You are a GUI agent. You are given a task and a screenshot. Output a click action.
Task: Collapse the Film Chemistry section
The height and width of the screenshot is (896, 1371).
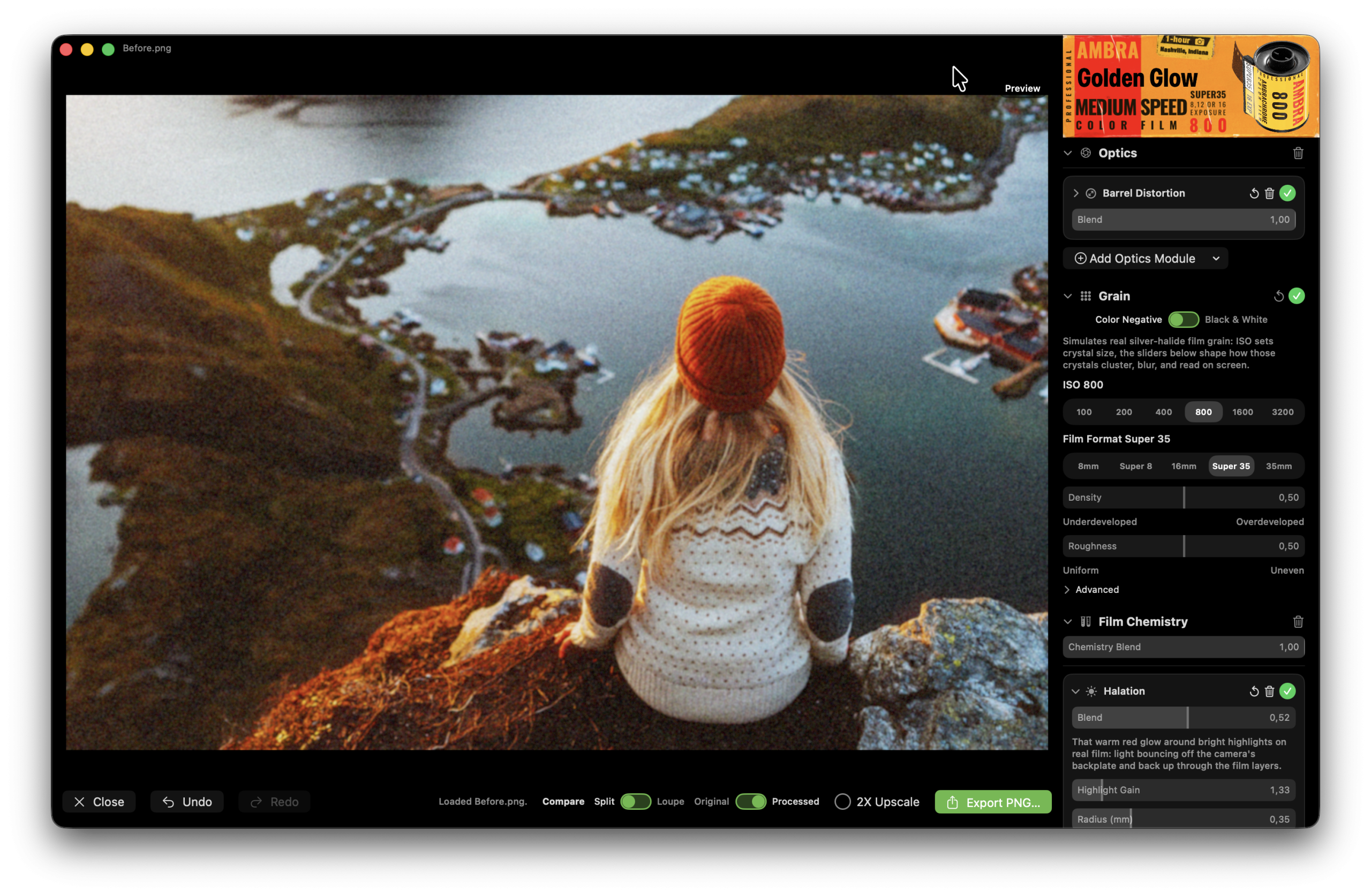[1067, 622]
